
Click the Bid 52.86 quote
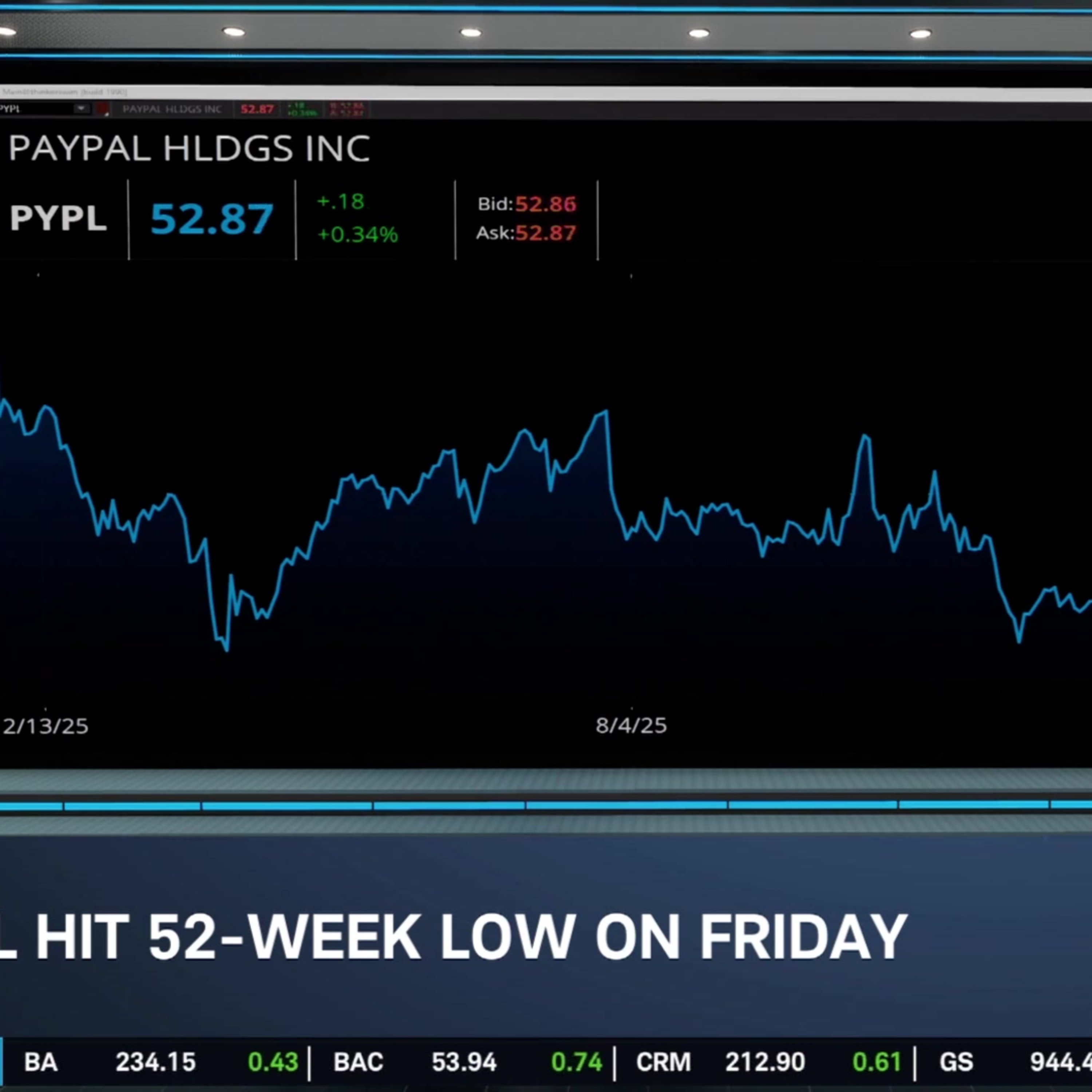pyautogui.click(x=527, y=204)
